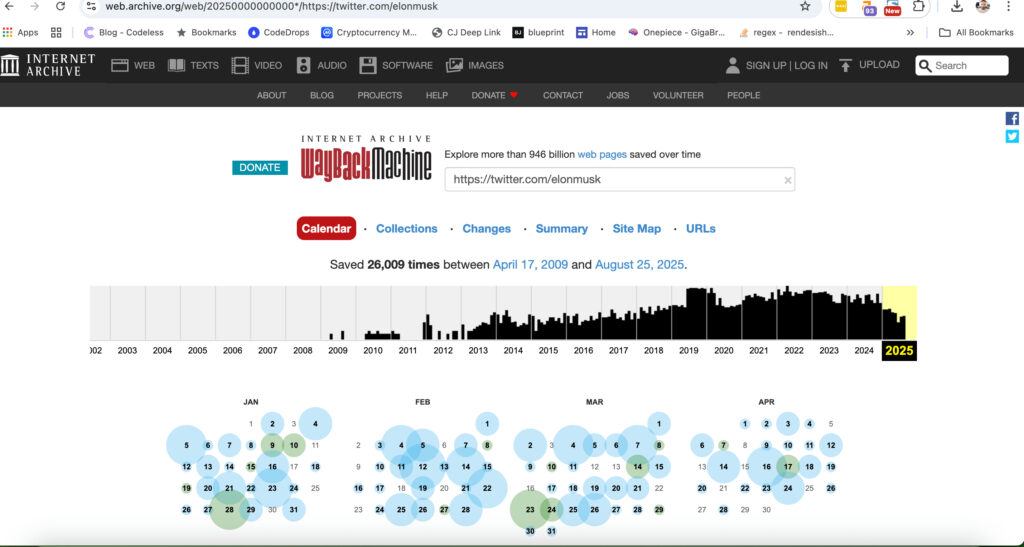Screen dimensions: 1024x547
Task: Open Blog - Codeless bookmark
Action: coord(123,32)
